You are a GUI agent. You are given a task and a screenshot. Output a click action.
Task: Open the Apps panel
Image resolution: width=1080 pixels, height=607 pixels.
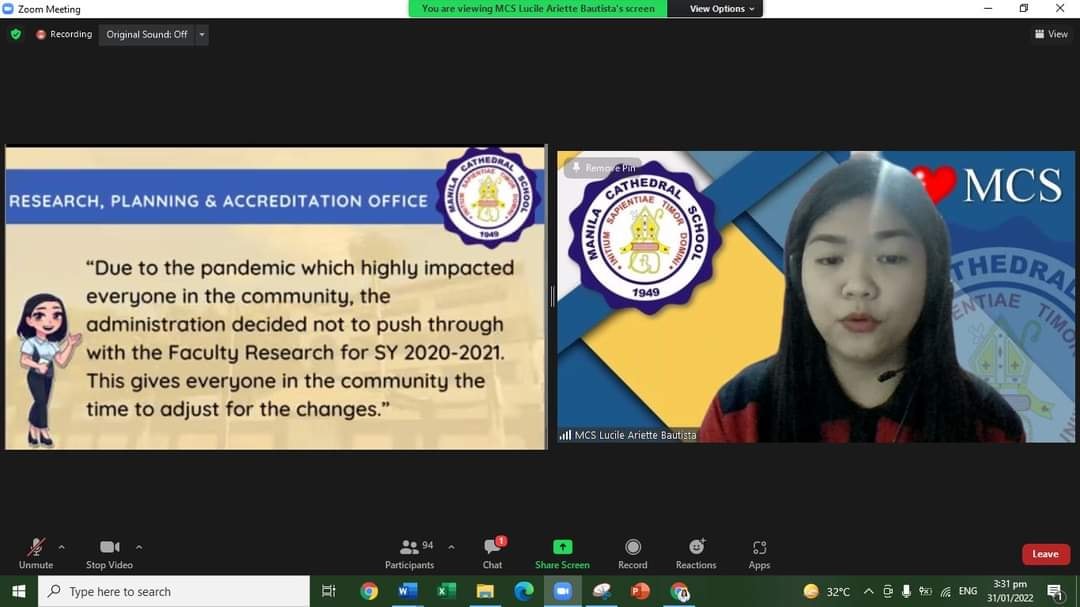click(x=759, y=553)
